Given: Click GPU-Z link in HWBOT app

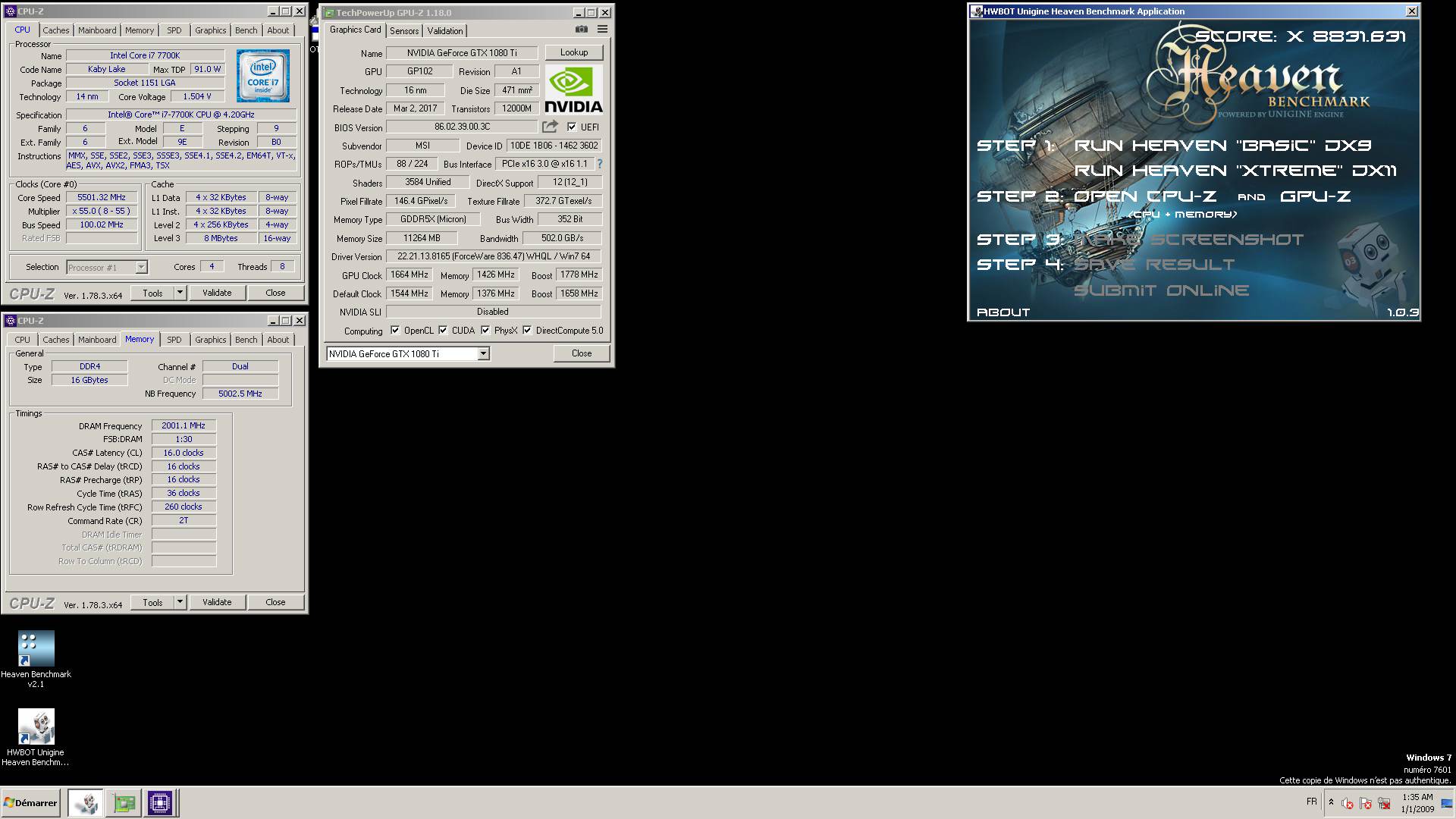Looking at the screenshot, I should [x=1316, y=196].
